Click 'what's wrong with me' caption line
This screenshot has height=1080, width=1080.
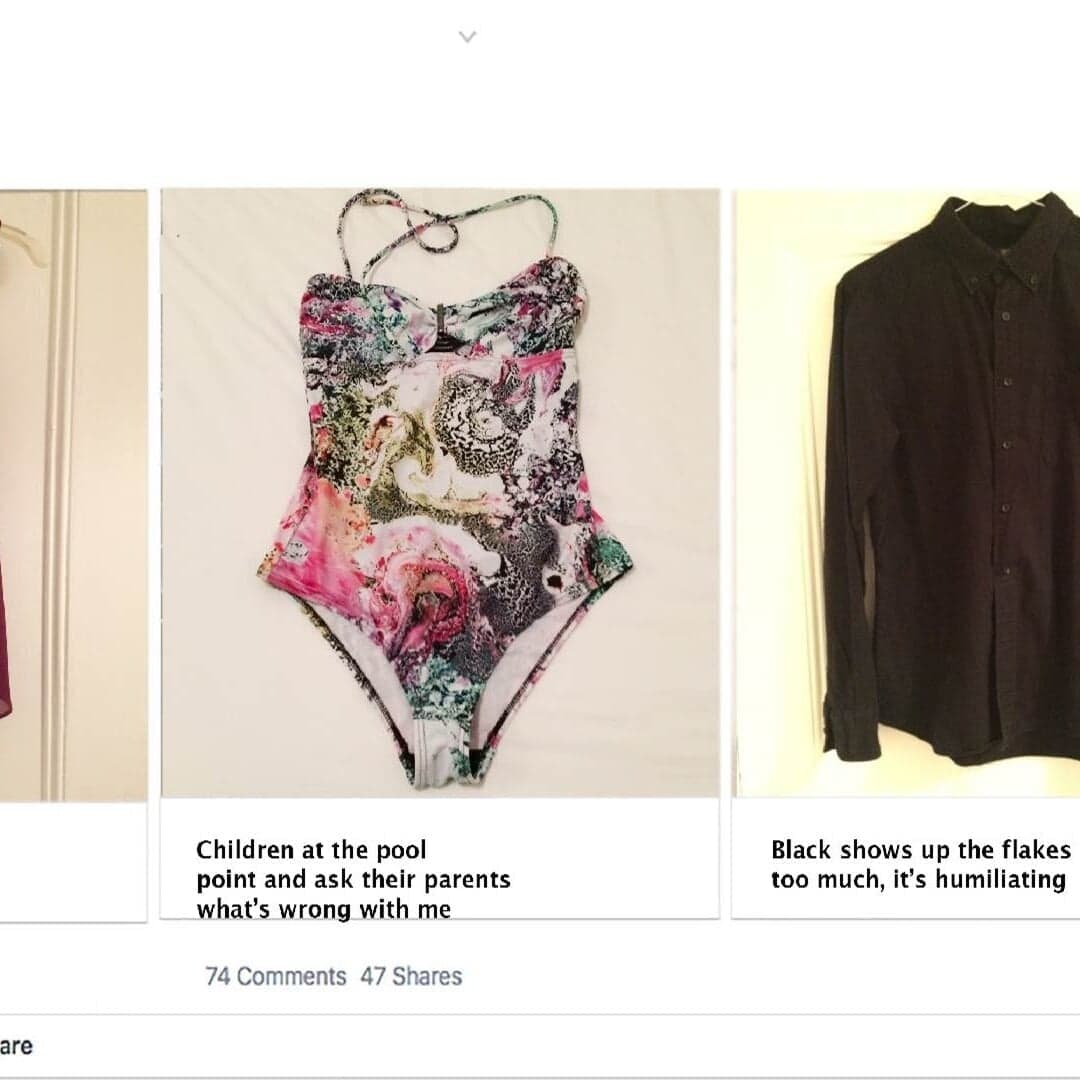coord(324,908)
